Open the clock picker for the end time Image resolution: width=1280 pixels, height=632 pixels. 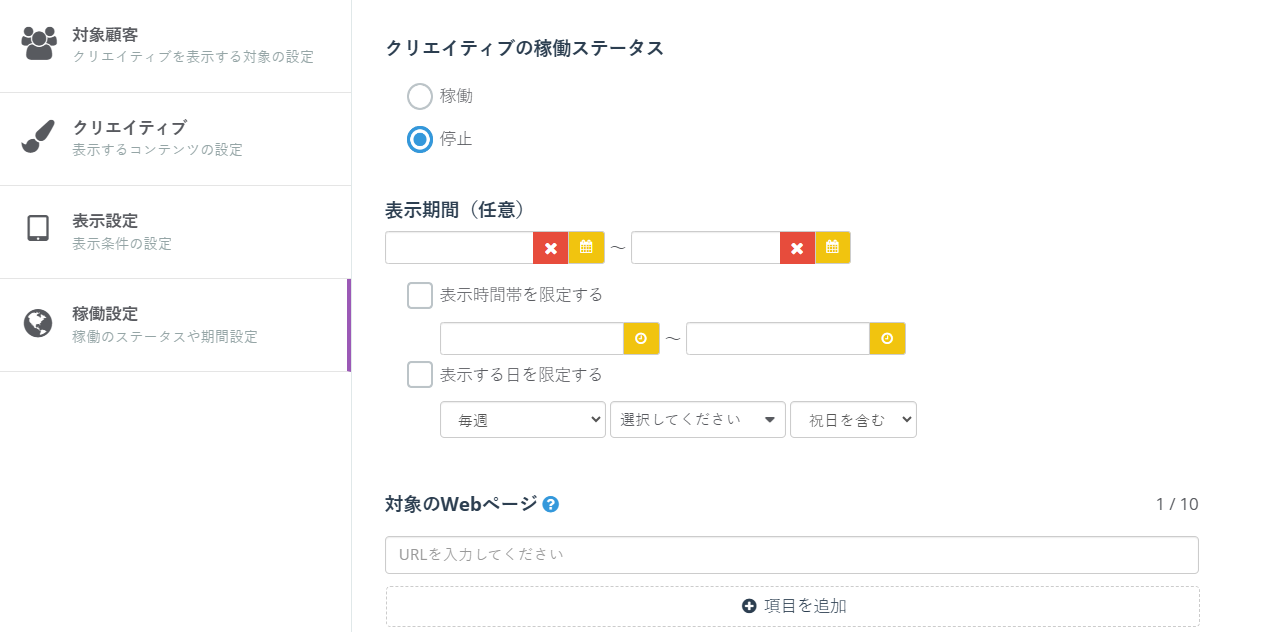click(887, 338)
